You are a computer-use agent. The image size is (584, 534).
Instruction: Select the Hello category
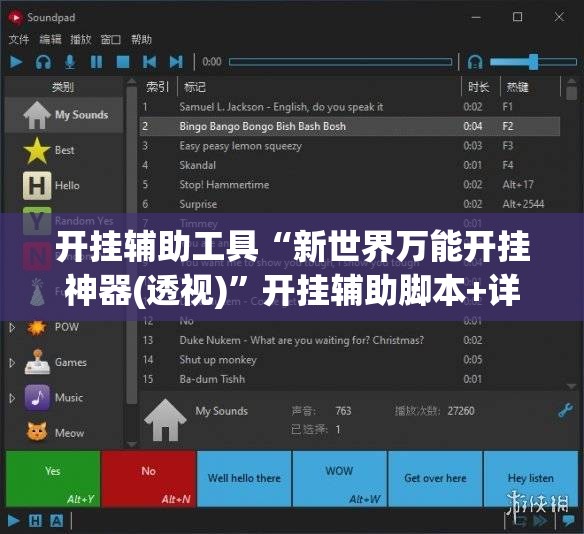tap(64, 185)
